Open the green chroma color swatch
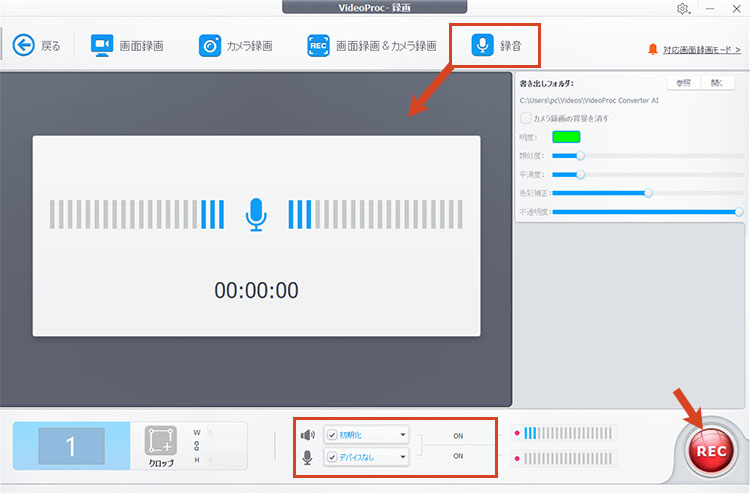Viewport: 750px width, 494px height. pos(566,137)
